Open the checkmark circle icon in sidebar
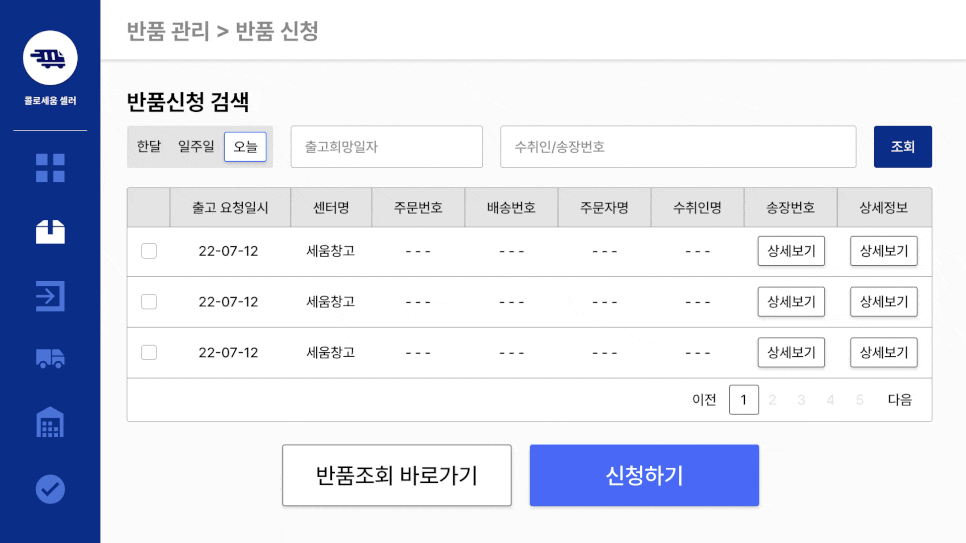The height and width of the screenshot is (543, 966). coord(50,489)
